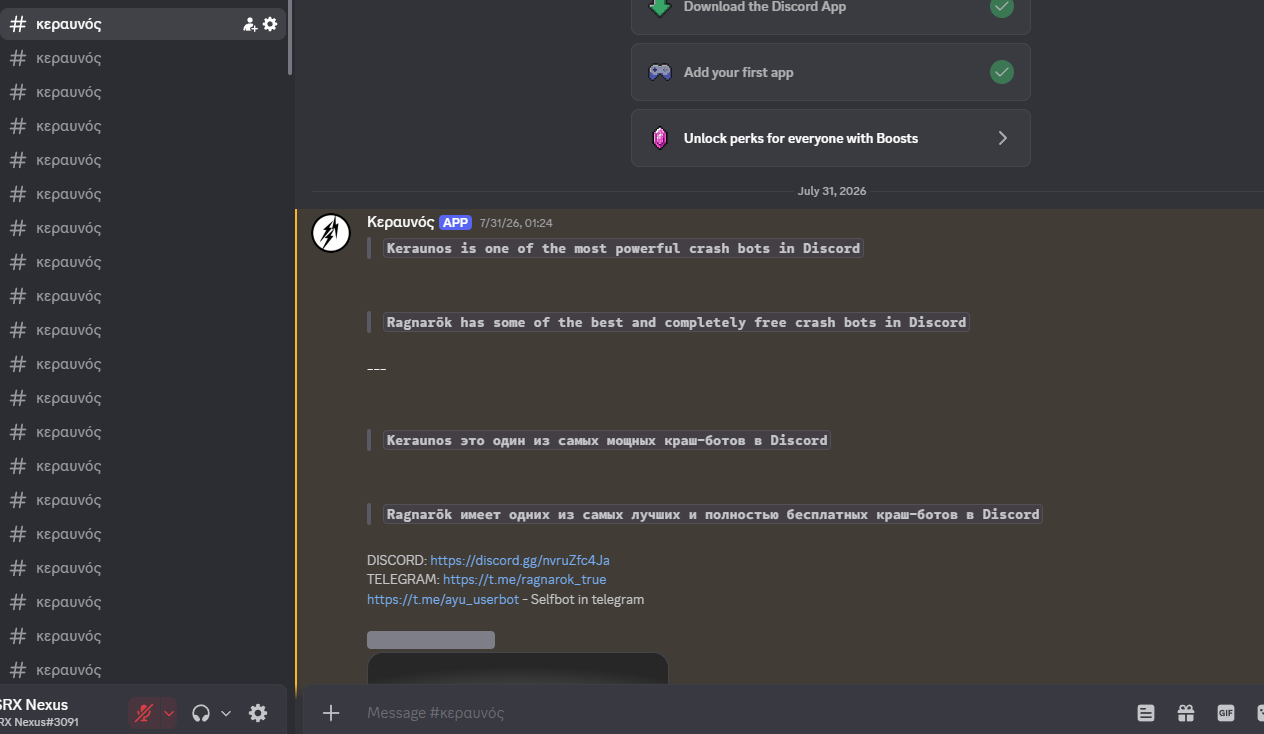The width and height of the screenshot is (1264, 734).
Task: Click the dark embed image below the links
Action: 517,668
